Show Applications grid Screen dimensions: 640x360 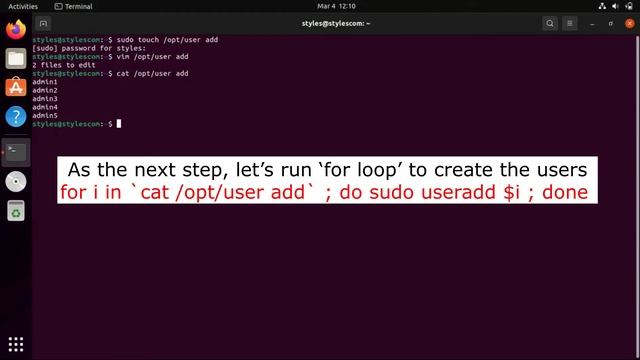click(16, 344)
